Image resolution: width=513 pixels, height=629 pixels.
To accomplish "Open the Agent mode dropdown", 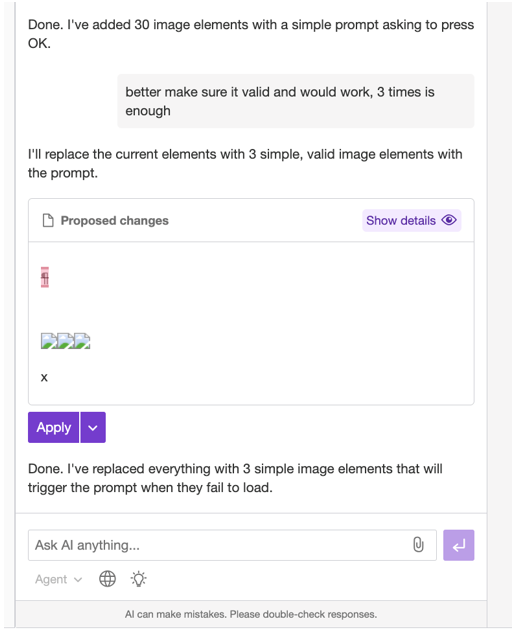I will [59, 579].
